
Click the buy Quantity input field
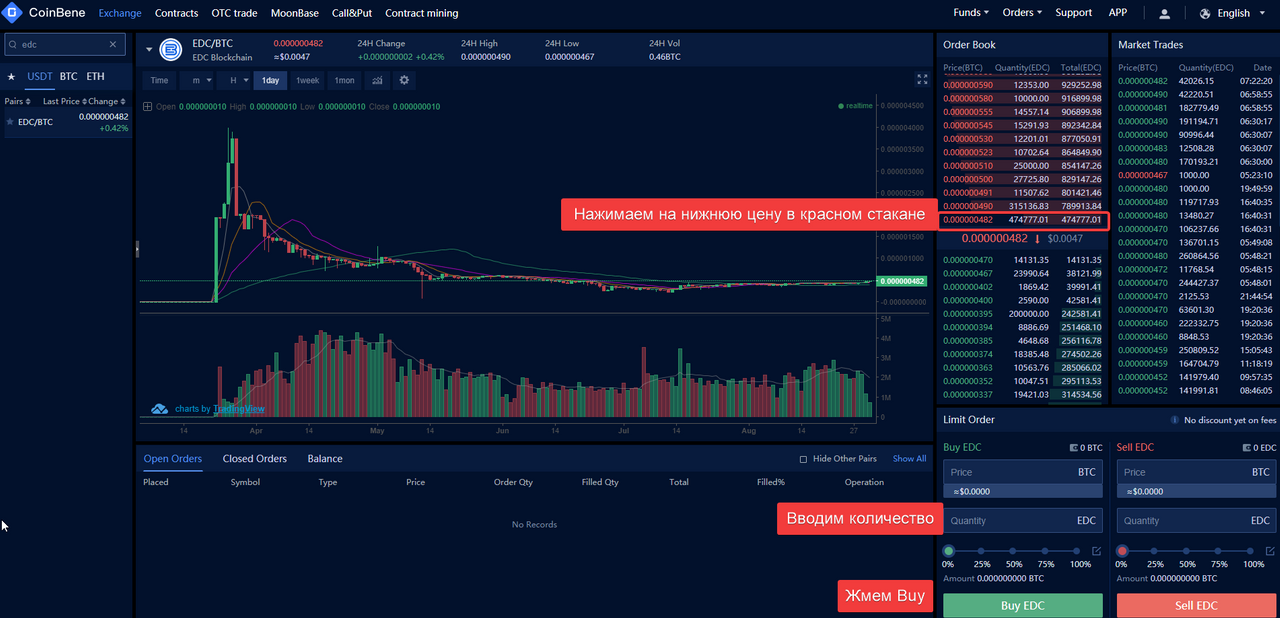(1023, 520)
